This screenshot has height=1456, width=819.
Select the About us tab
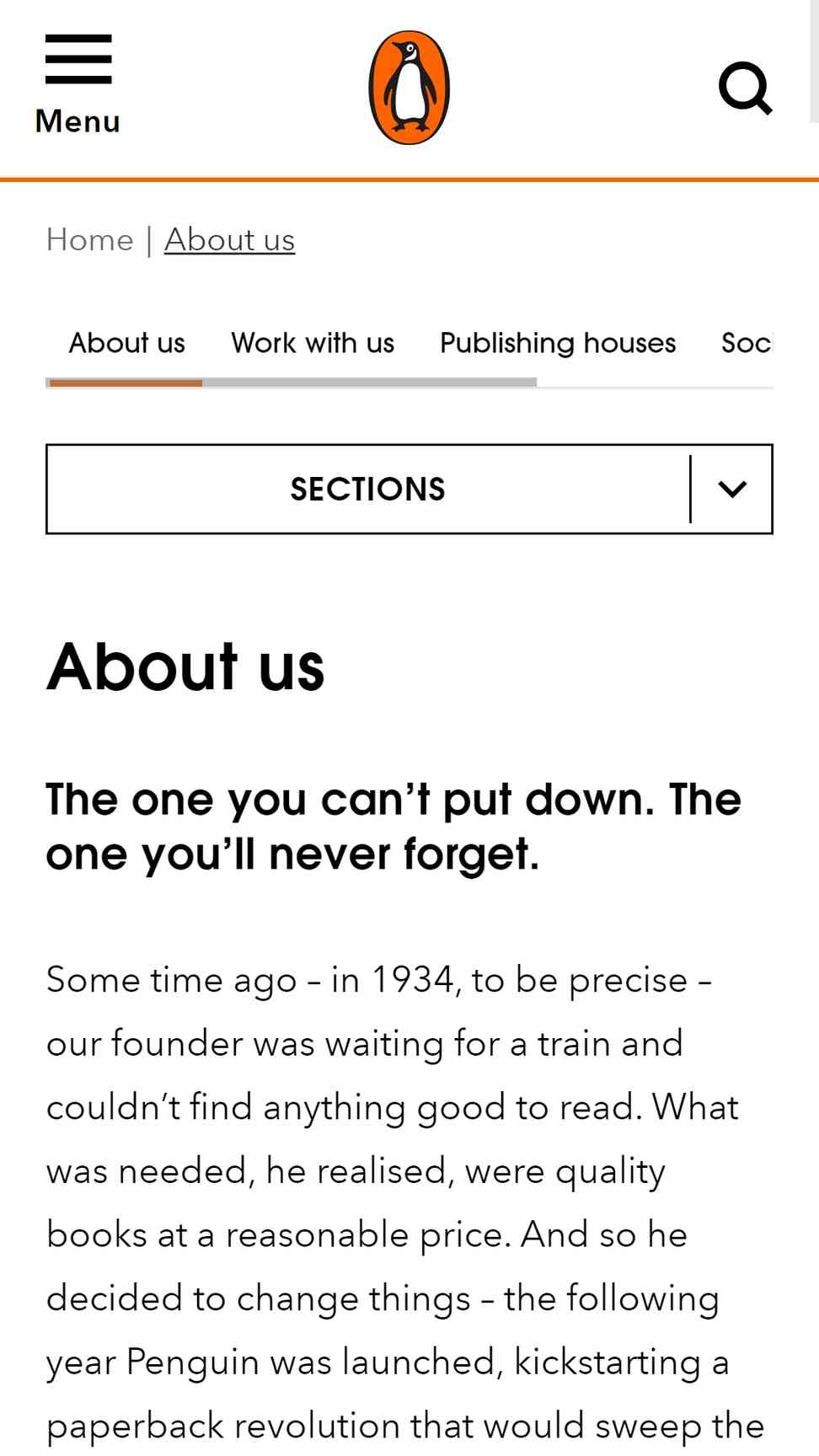(x=126, y=343)
